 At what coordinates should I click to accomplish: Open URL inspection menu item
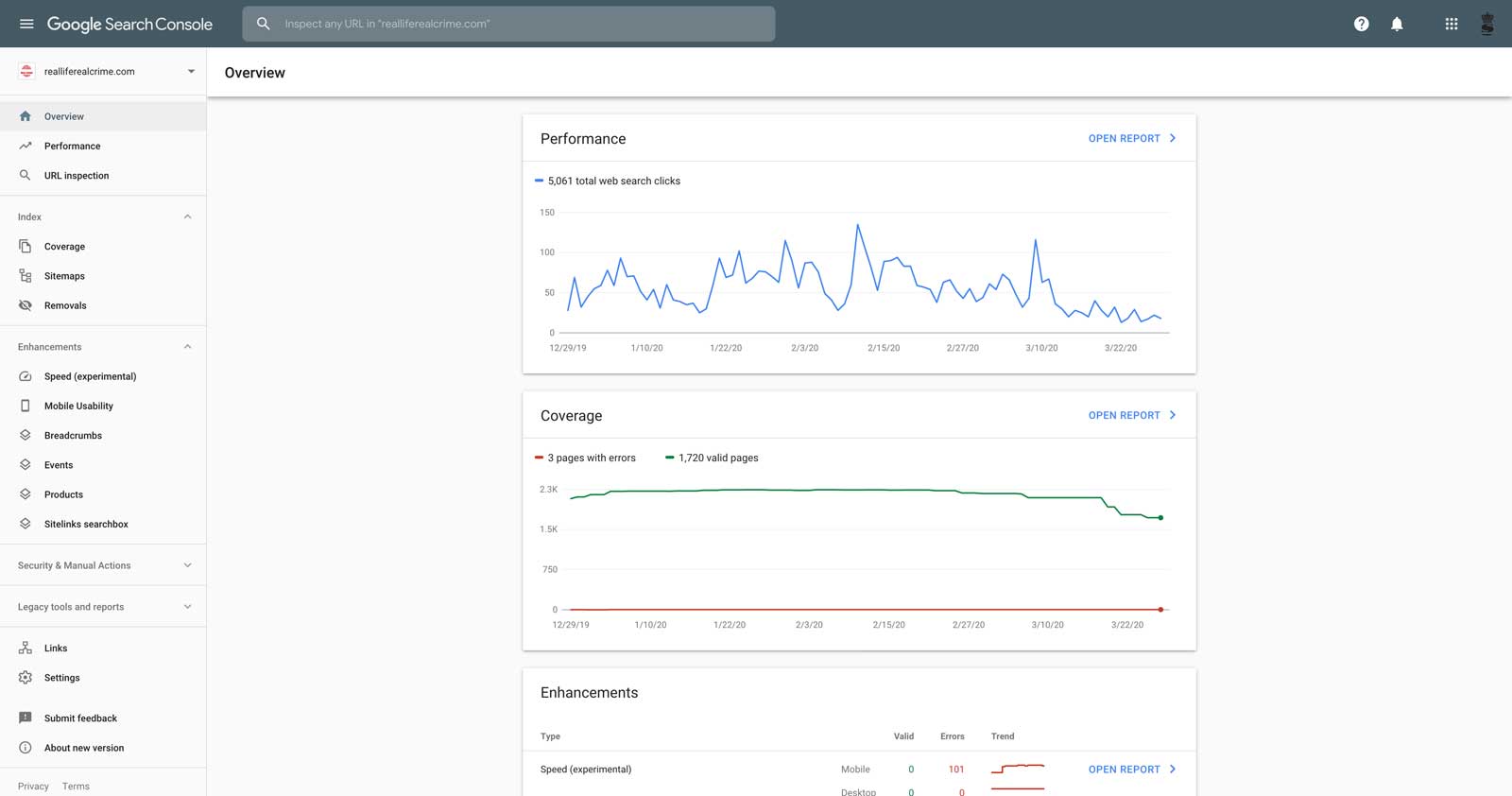pos(103,175)
